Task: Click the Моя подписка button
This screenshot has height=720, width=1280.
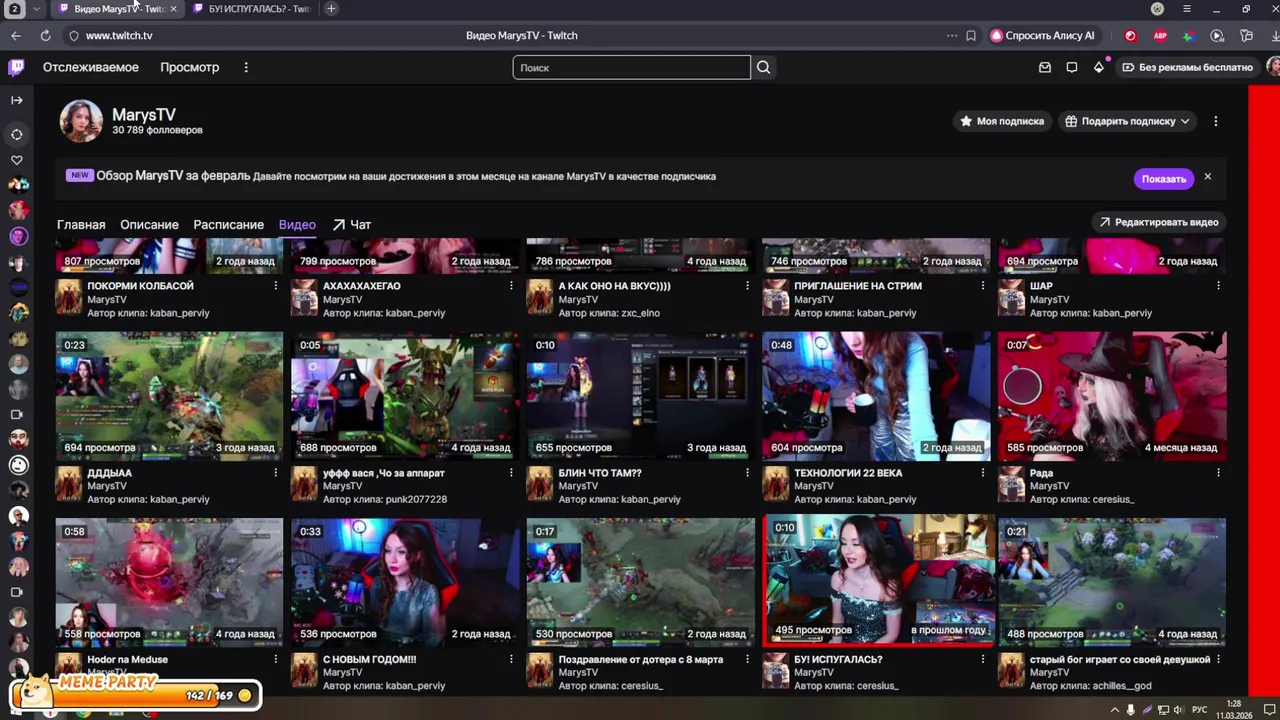Action: [x=1002, y=121]
